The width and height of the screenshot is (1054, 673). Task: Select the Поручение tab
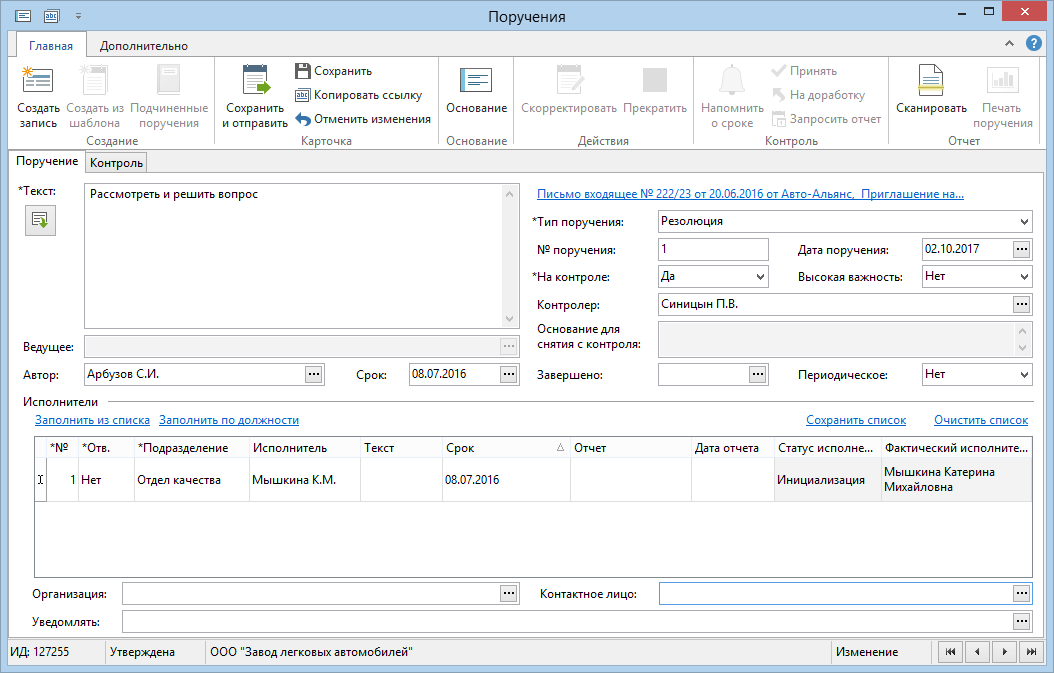[x=47, y=161]
